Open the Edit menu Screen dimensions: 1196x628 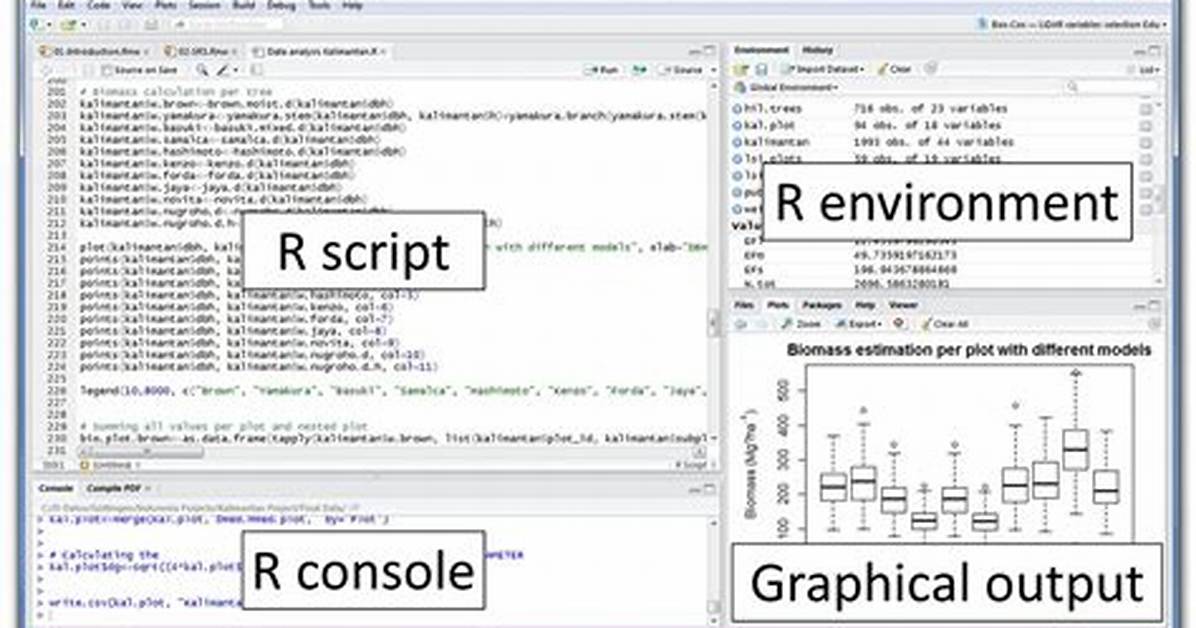pos(66,5)
